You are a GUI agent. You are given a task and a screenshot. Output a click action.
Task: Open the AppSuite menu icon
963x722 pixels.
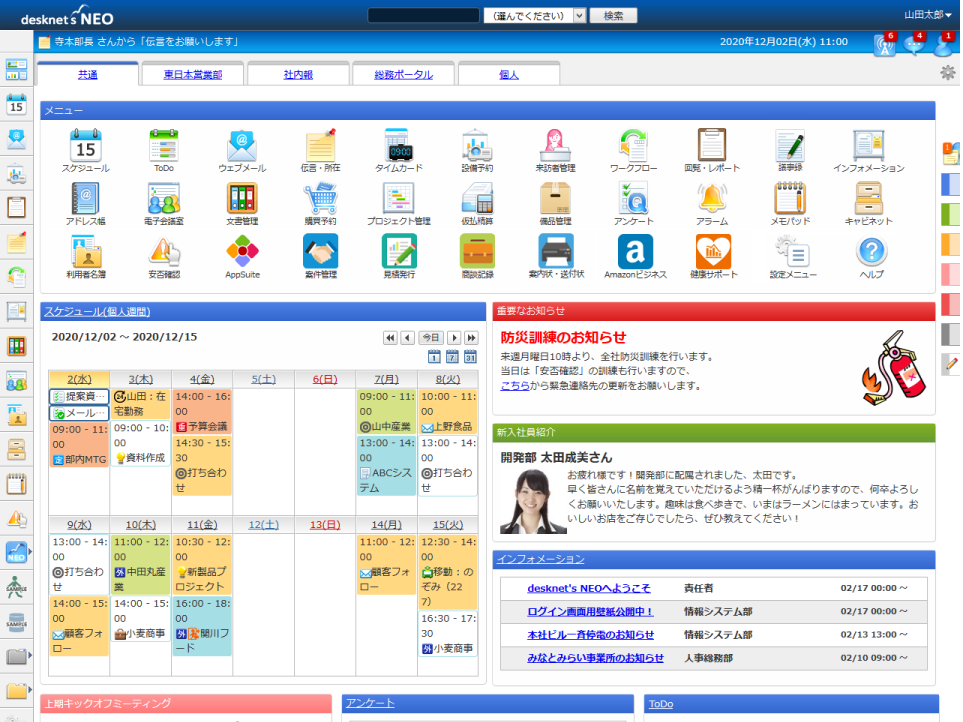click(242, 251)
